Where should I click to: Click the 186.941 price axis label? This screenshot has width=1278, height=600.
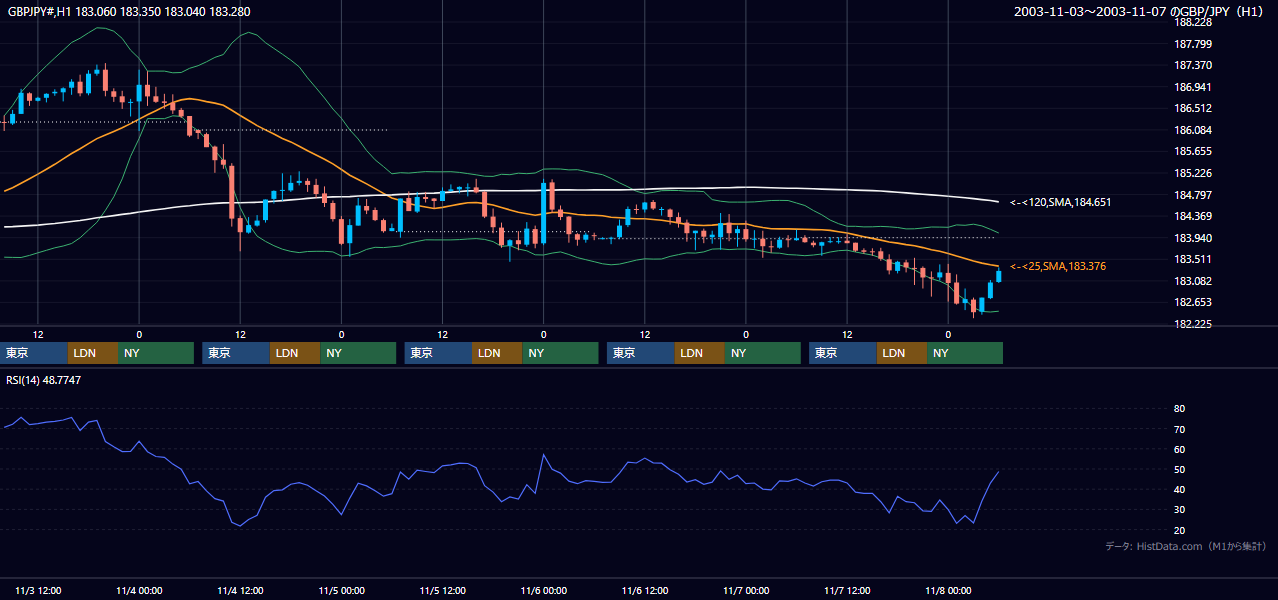coord(1192,87)
